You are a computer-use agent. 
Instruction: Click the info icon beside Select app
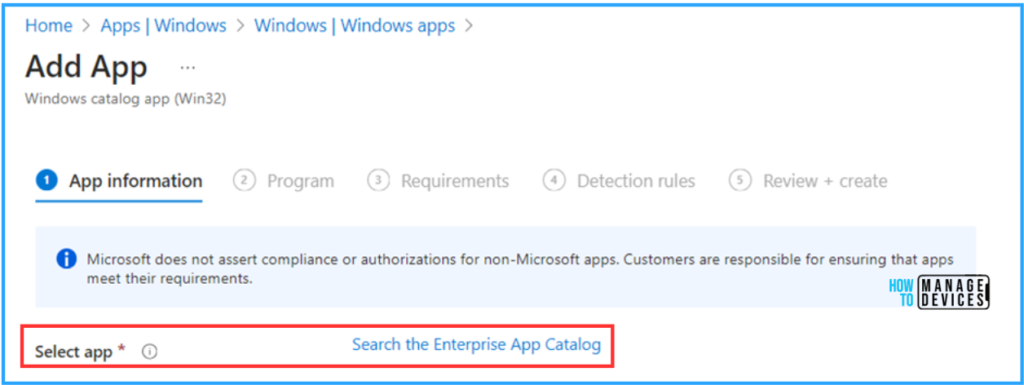point(150,352)
